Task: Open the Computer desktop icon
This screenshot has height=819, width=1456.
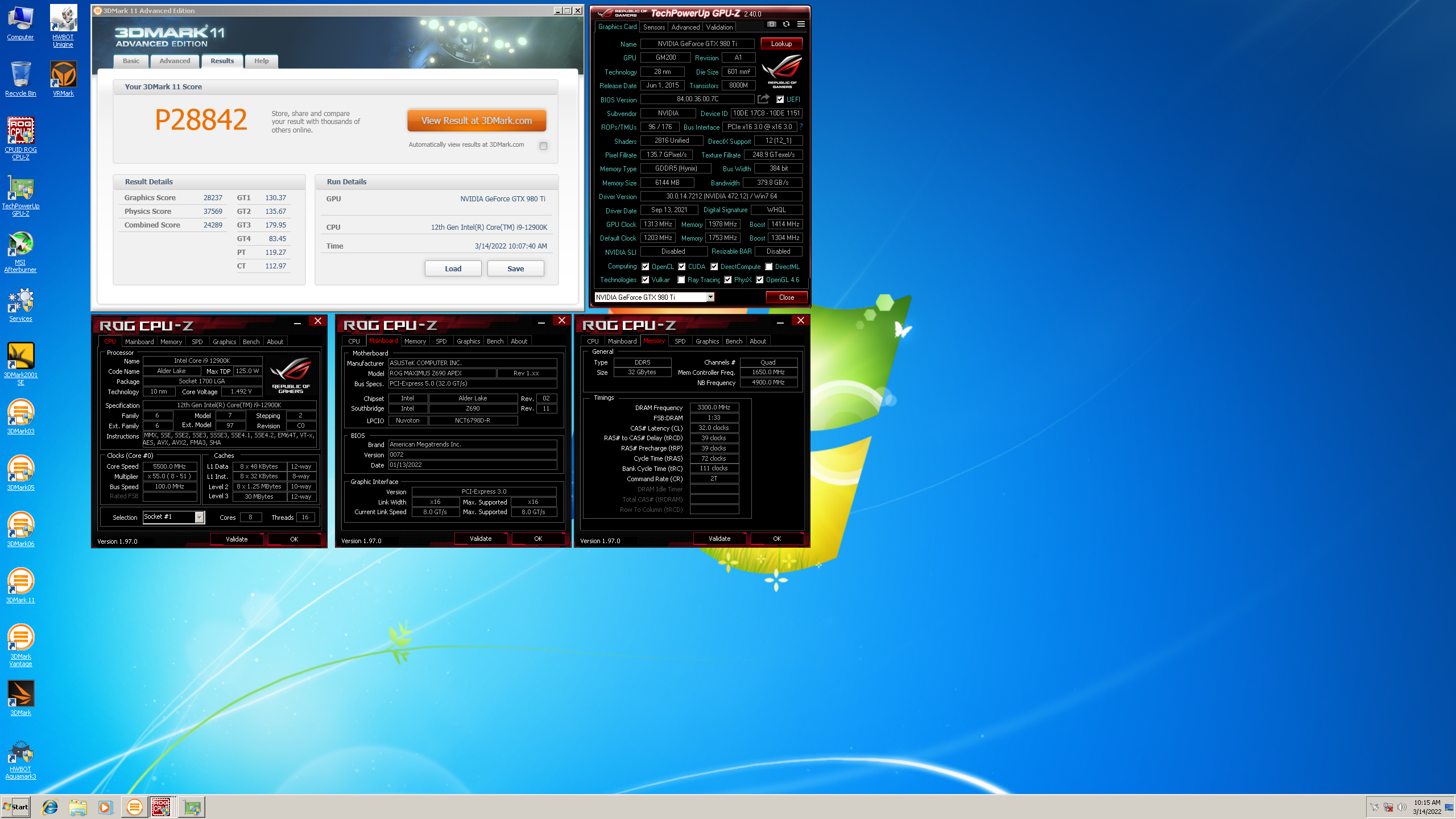Action: tap(20, 23)
